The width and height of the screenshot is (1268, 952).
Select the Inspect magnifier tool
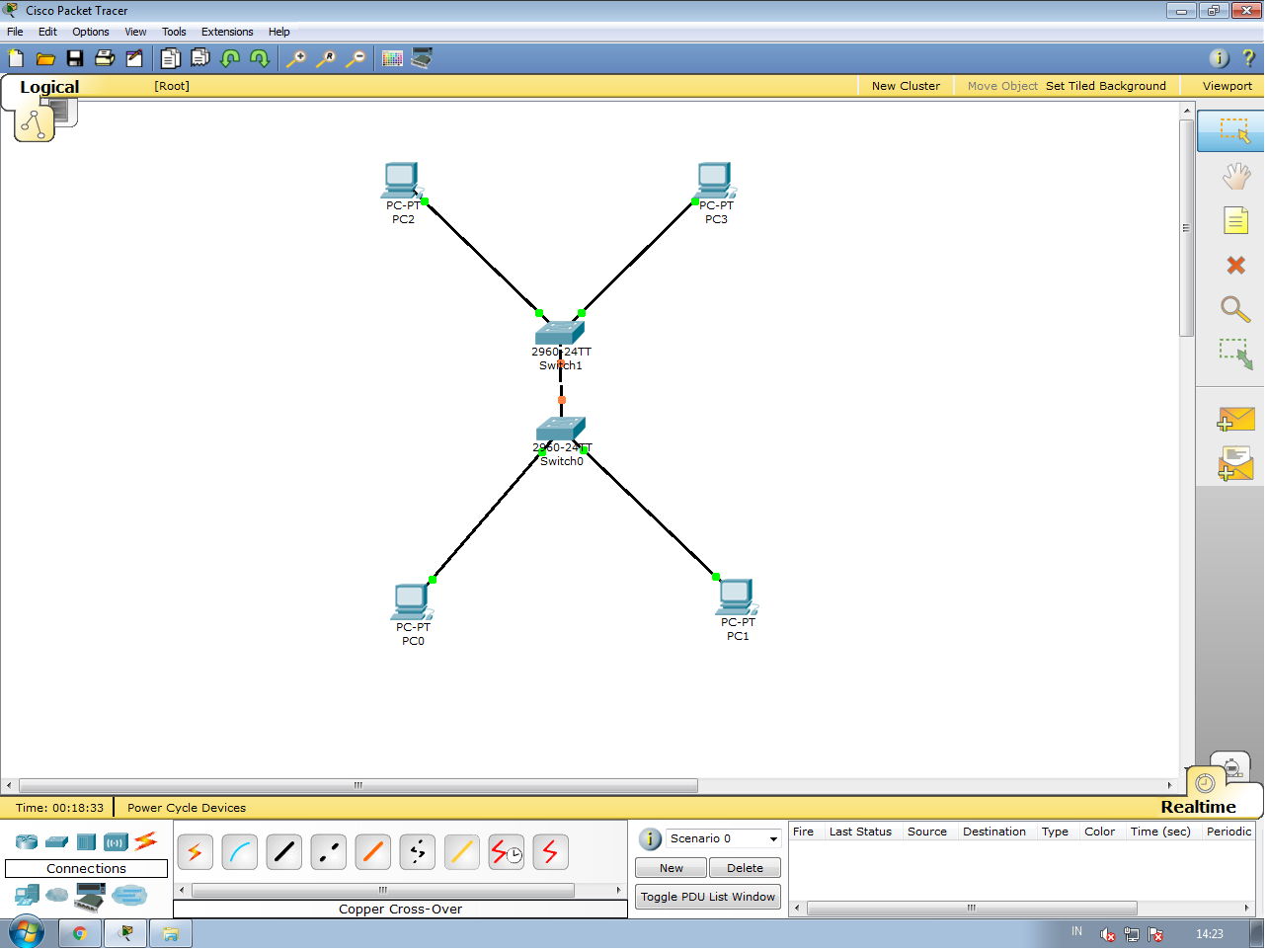point(1235,310)
